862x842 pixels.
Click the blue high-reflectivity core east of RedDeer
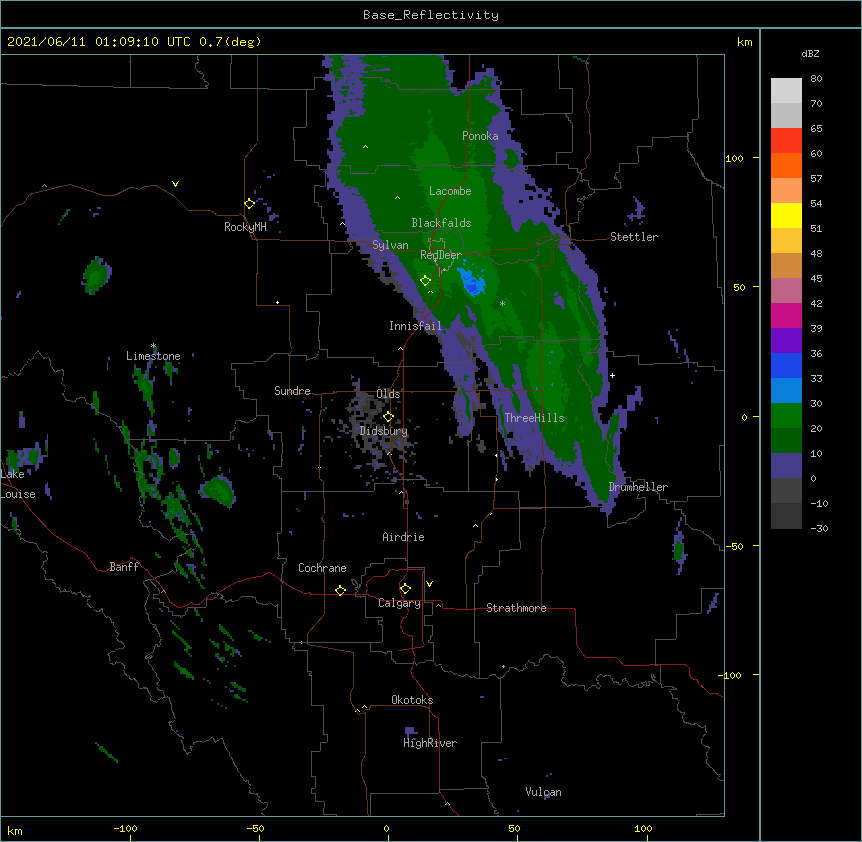[472, 280]
